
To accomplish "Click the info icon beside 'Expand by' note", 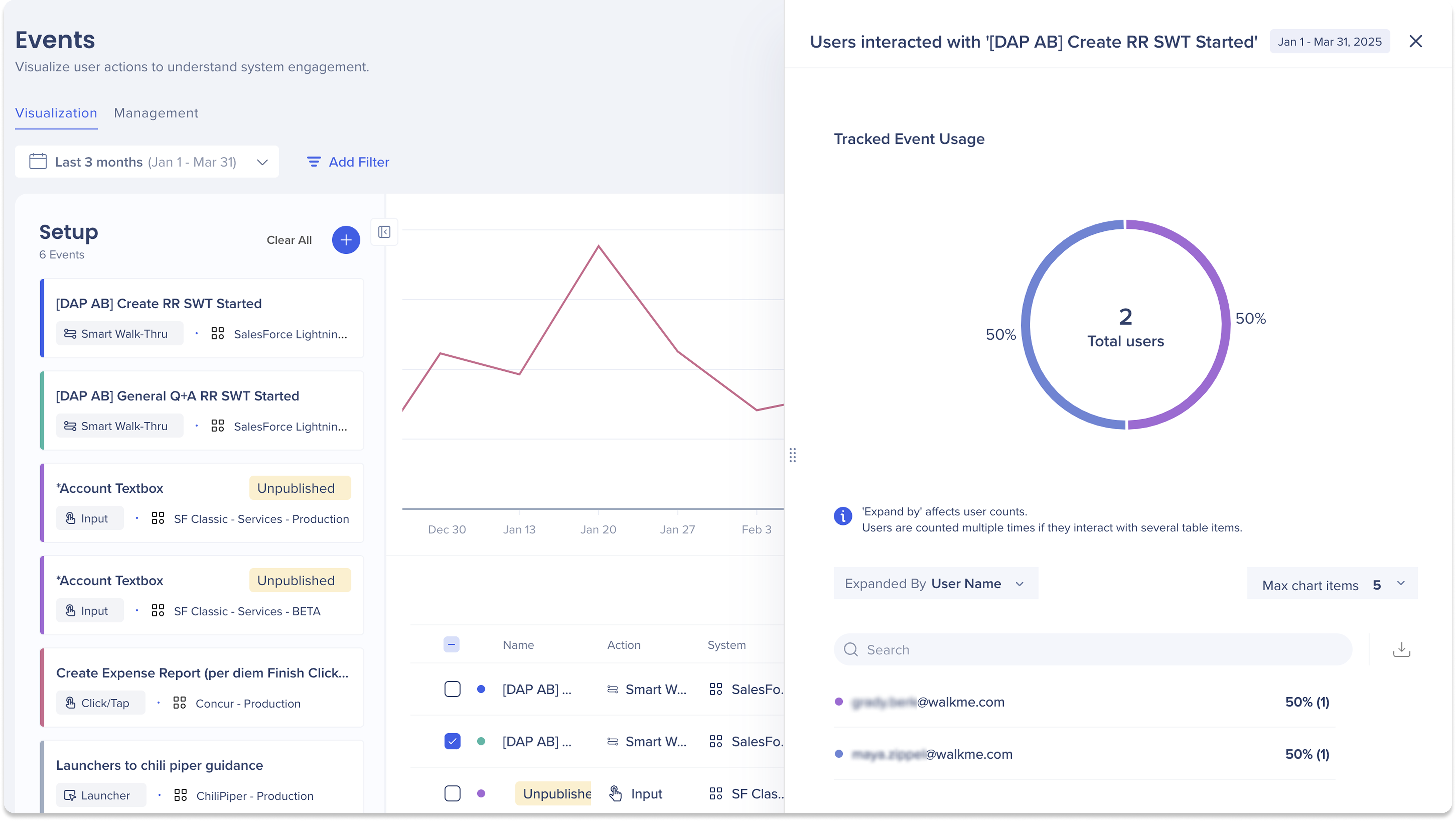I will tap(843, 516).
